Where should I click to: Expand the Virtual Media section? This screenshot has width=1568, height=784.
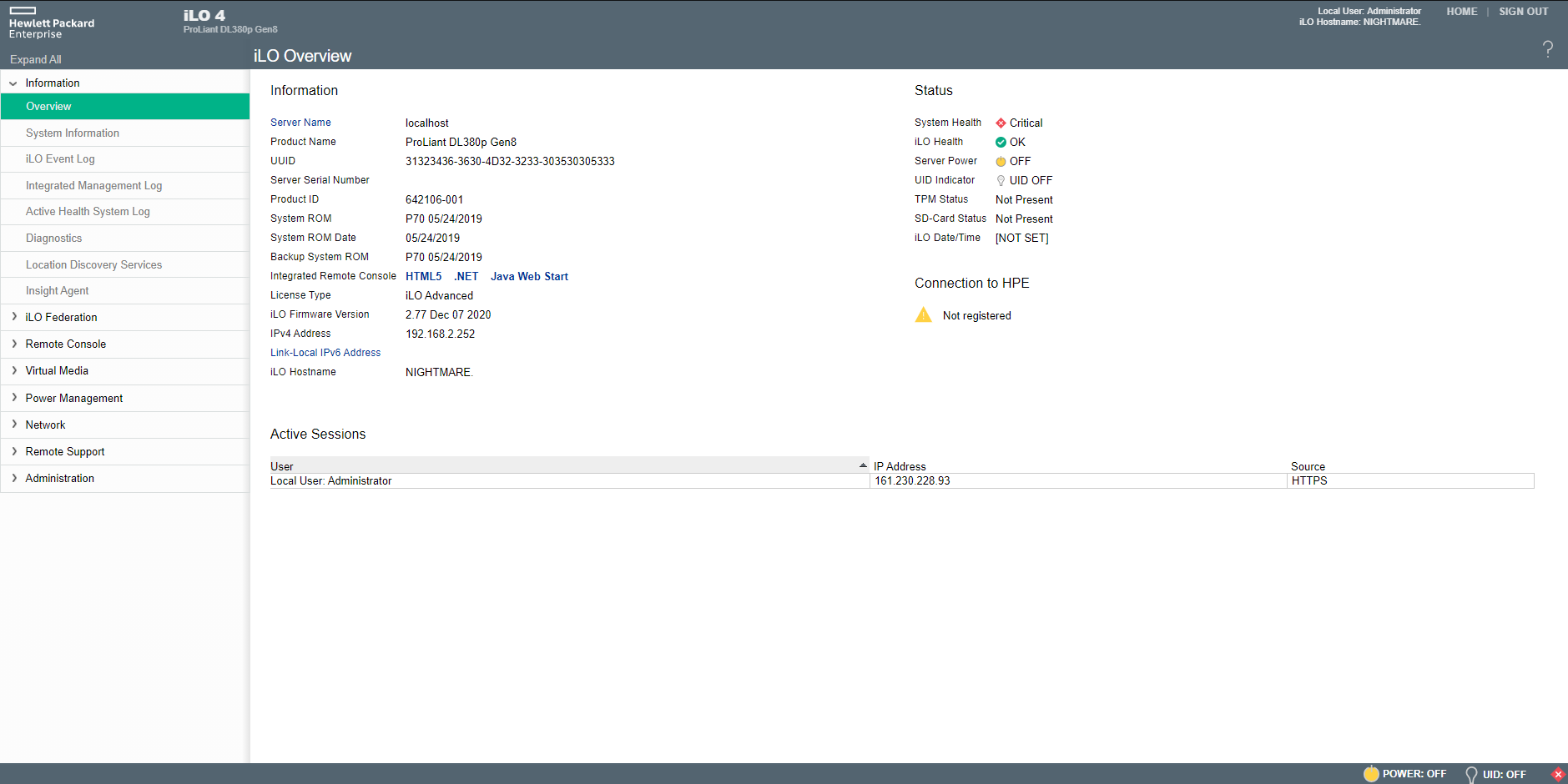point(14,370)
